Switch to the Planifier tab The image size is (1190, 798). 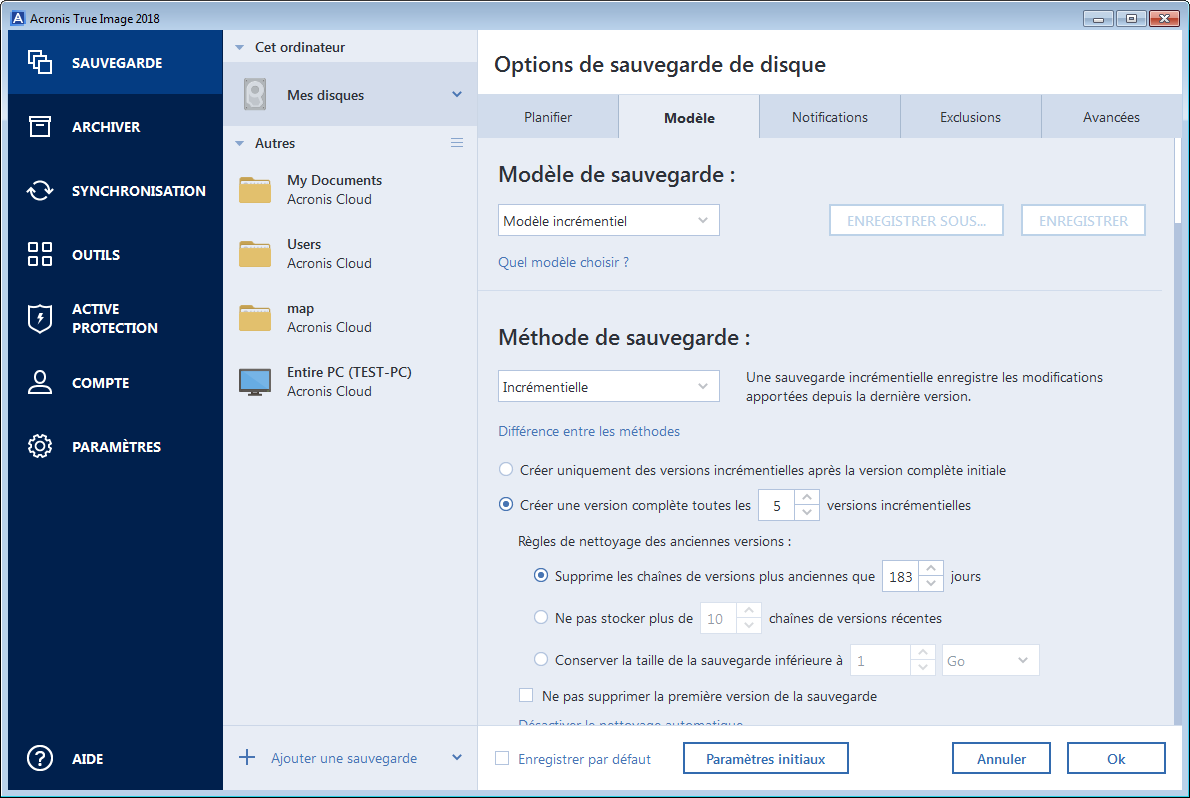point(548,117)
